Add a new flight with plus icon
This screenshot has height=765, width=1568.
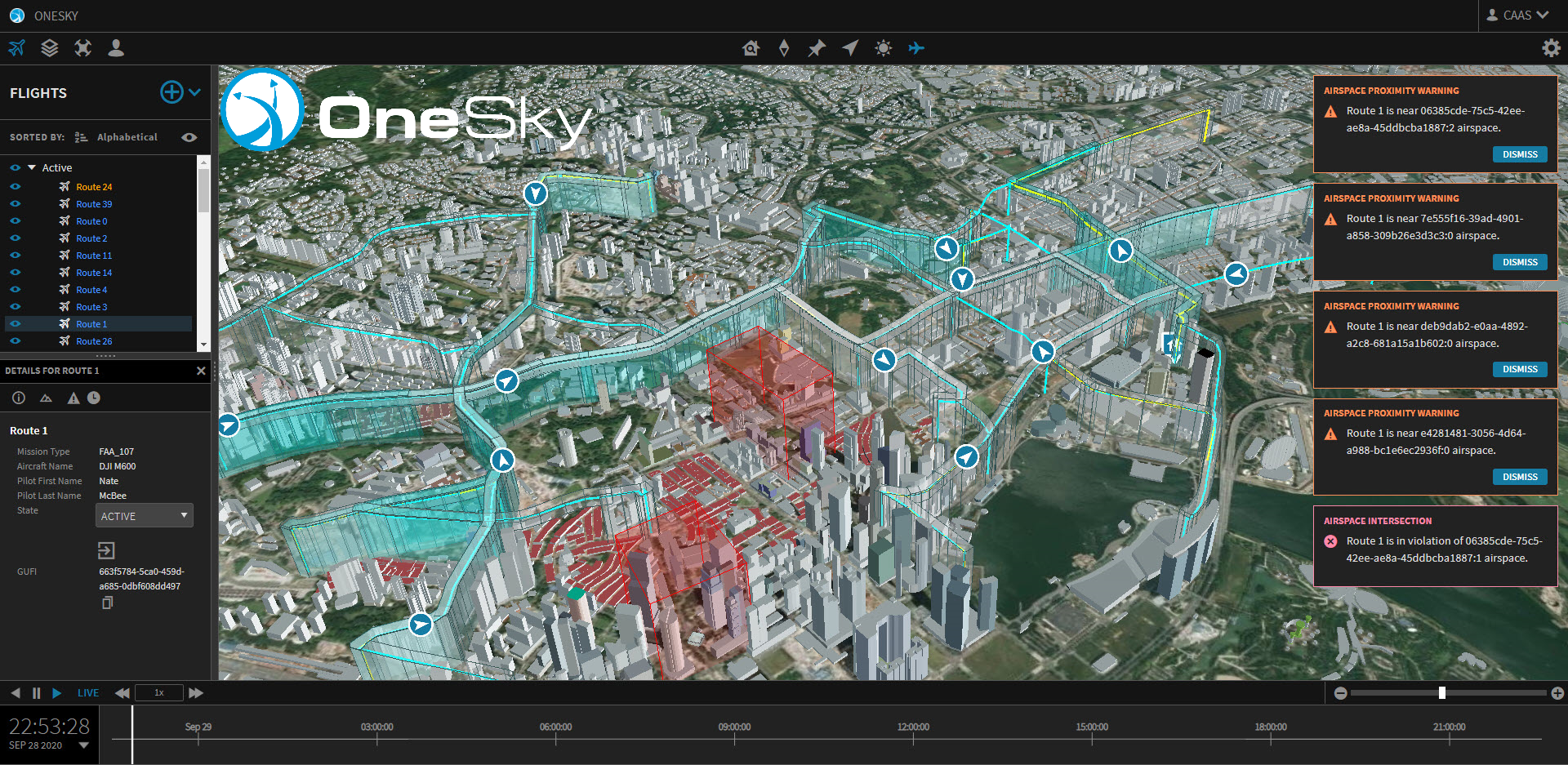click(171, 92)
